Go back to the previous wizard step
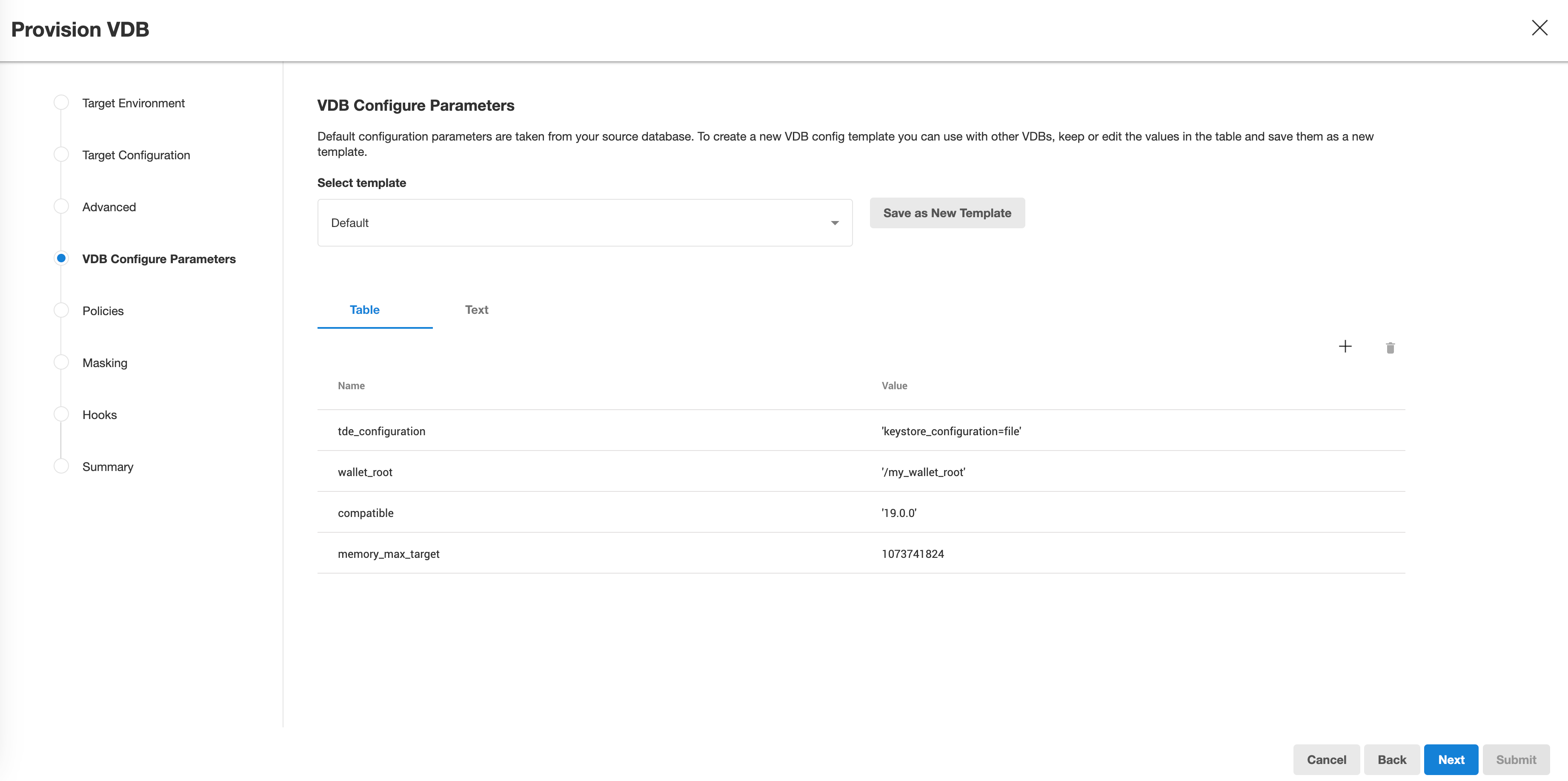Image resolution: width=1568 pixels, height=781 pixels. coord(1392,759)
